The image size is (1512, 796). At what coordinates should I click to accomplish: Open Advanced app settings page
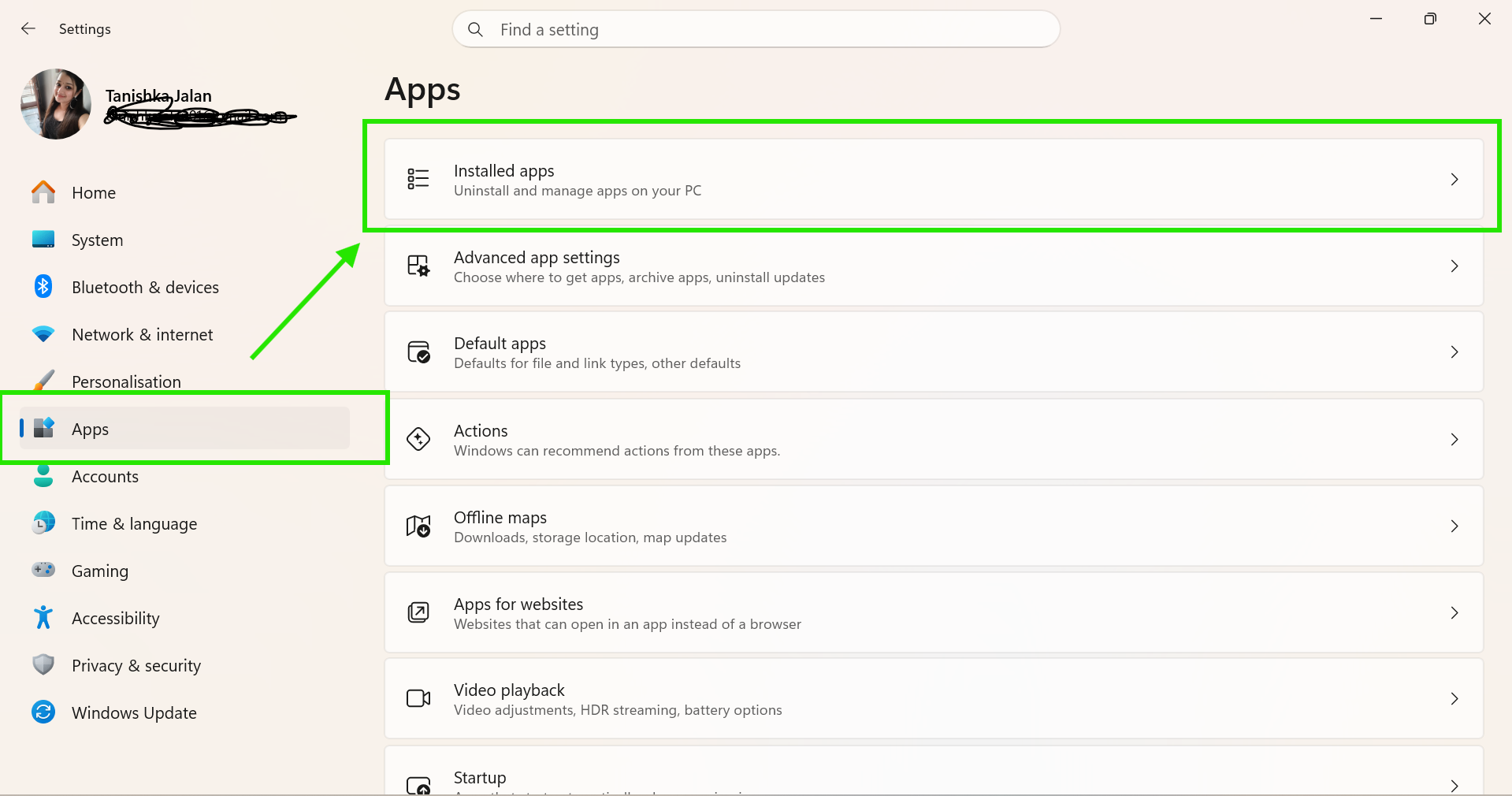pos(934,266)
